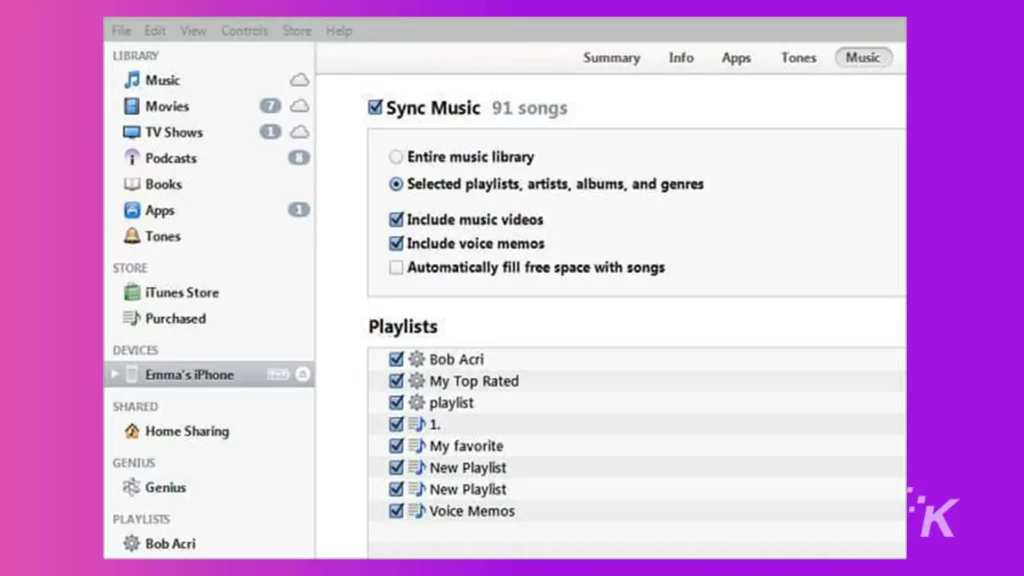
Task: Open Tones bell icon in sidebar
Action: click(132, 236)
